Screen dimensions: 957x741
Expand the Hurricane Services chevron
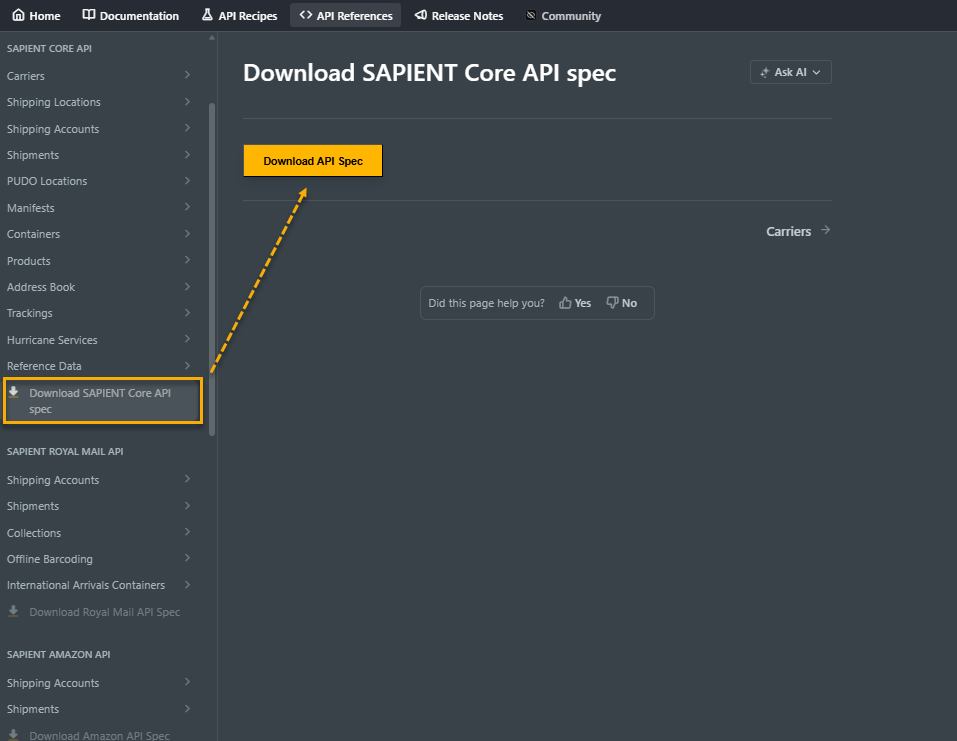(187, 339)
